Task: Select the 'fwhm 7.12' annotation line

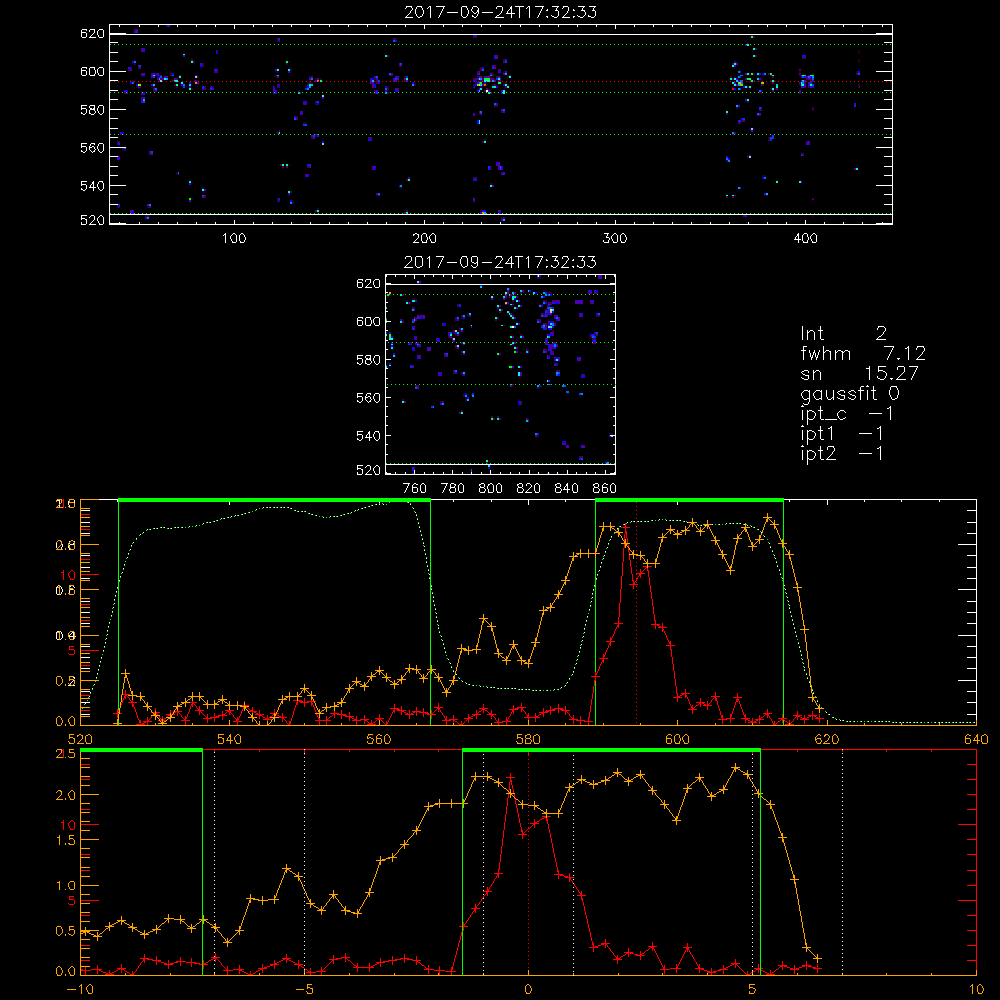Action: coord(863,353)
